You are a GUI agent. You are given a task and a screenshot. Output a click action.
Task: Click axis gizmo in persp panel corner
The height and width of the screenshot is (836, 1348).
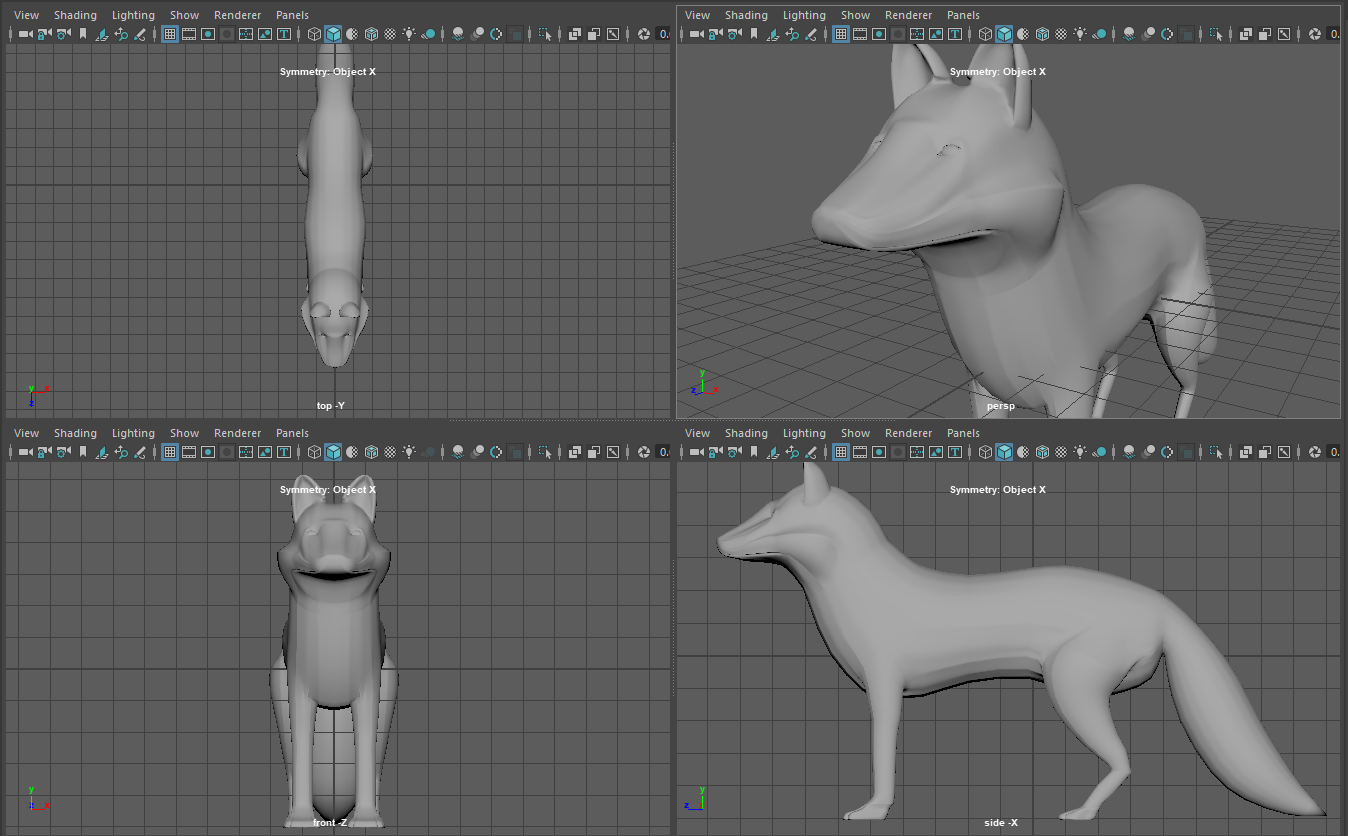[703, 383]
